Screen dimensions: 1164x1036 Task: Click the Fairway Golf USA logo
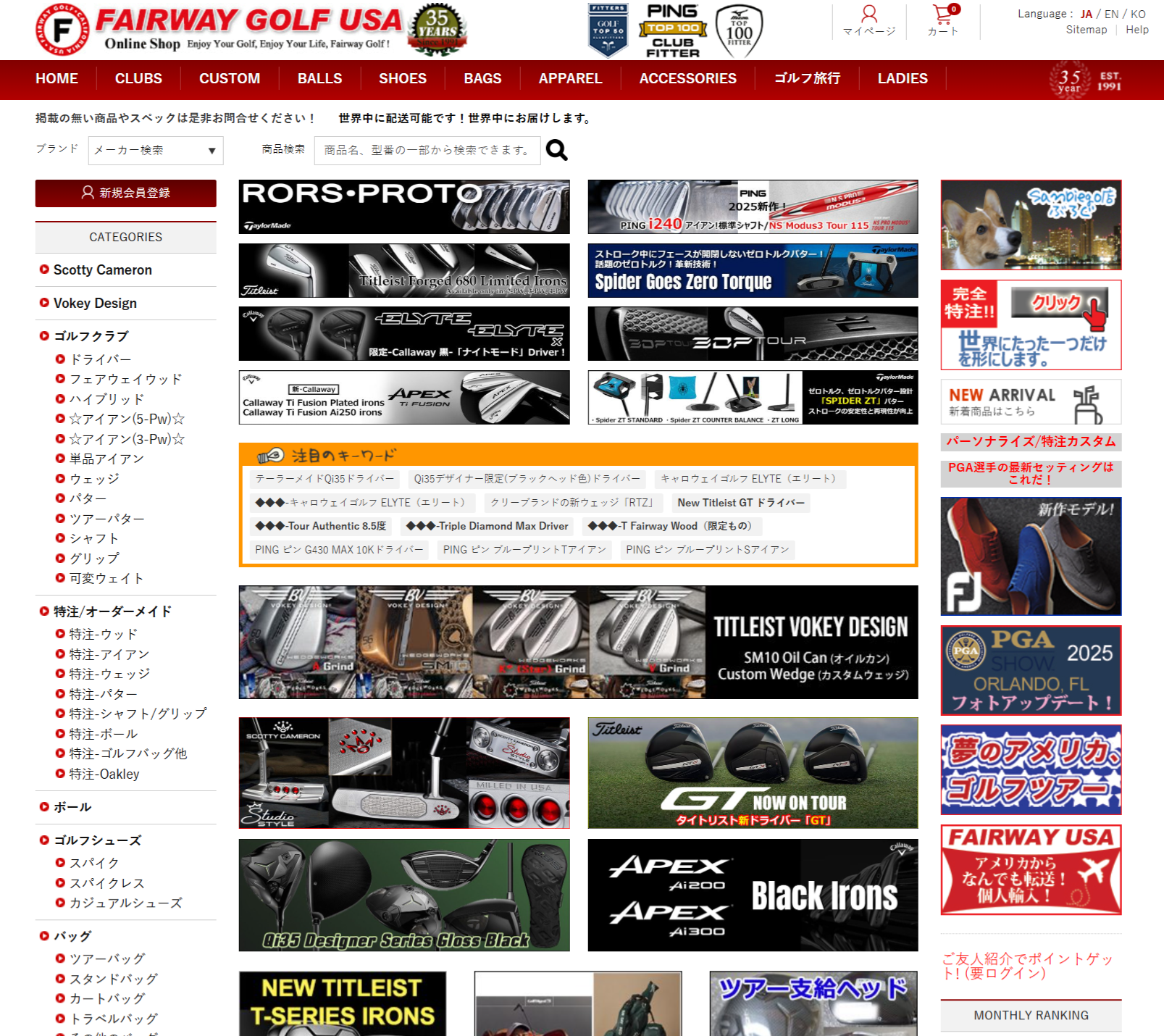click(x=219, y=30)
